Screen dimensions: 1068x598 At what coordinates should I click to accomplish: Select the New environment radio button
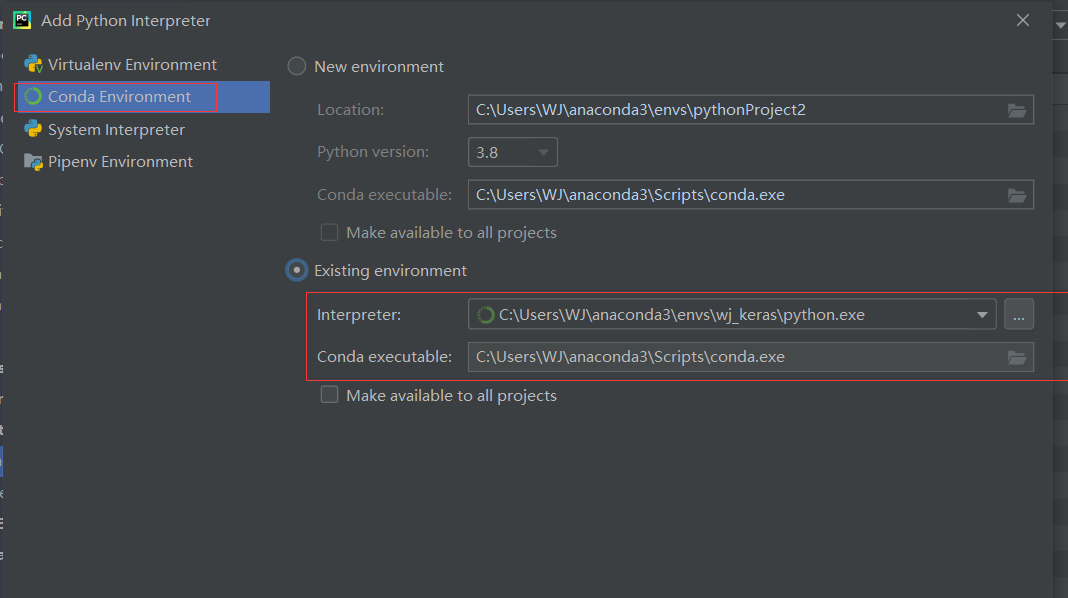(x=296, y=66)
